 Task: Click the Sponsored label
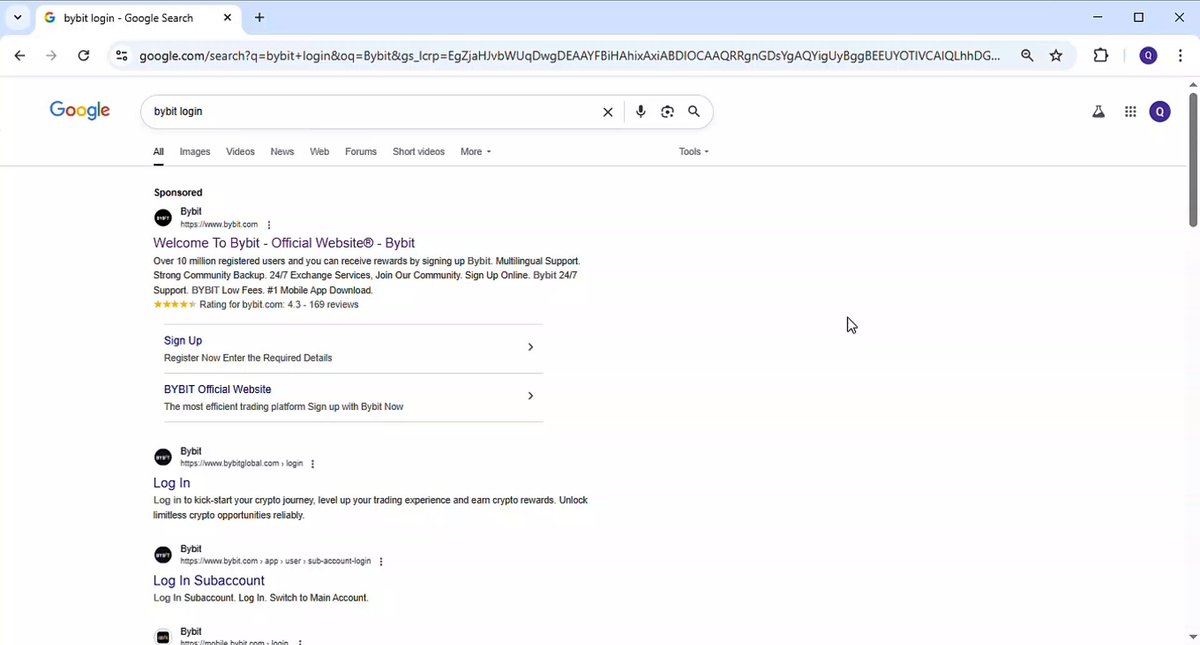click(x=178, y=192)
